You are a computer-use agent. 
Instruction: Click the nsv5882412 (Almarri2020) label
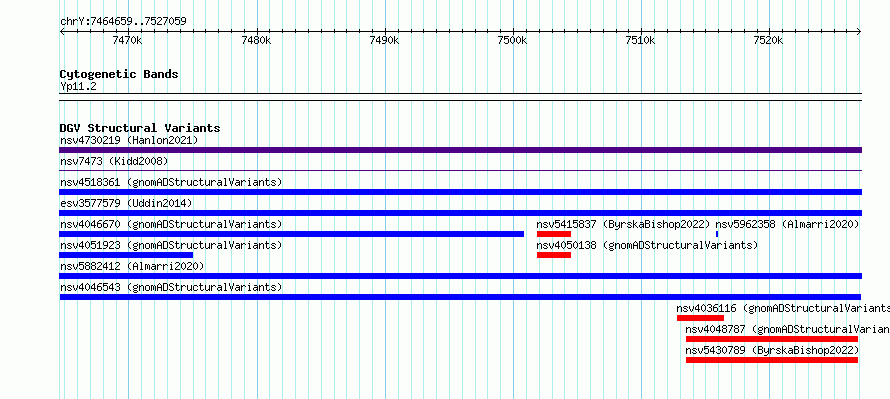[132, 266]
